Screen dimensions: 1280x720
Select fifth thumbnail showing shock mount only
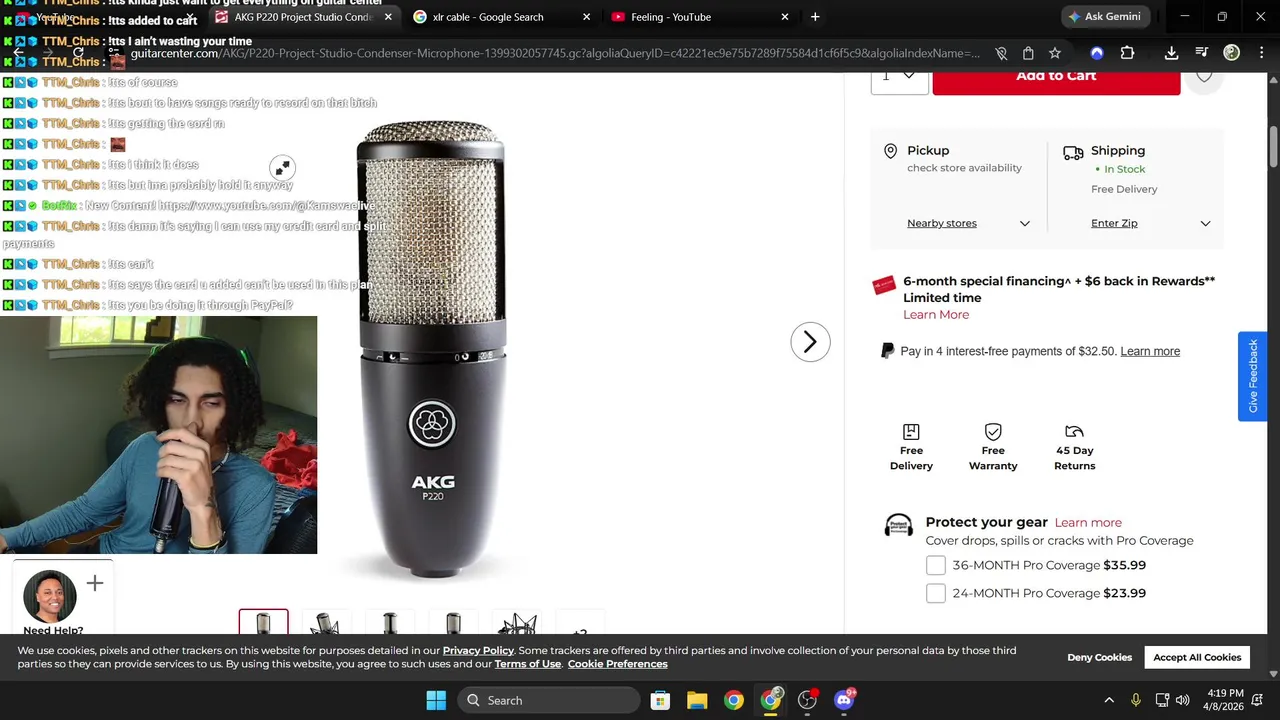pyautogui.click(x=517, y=623)
